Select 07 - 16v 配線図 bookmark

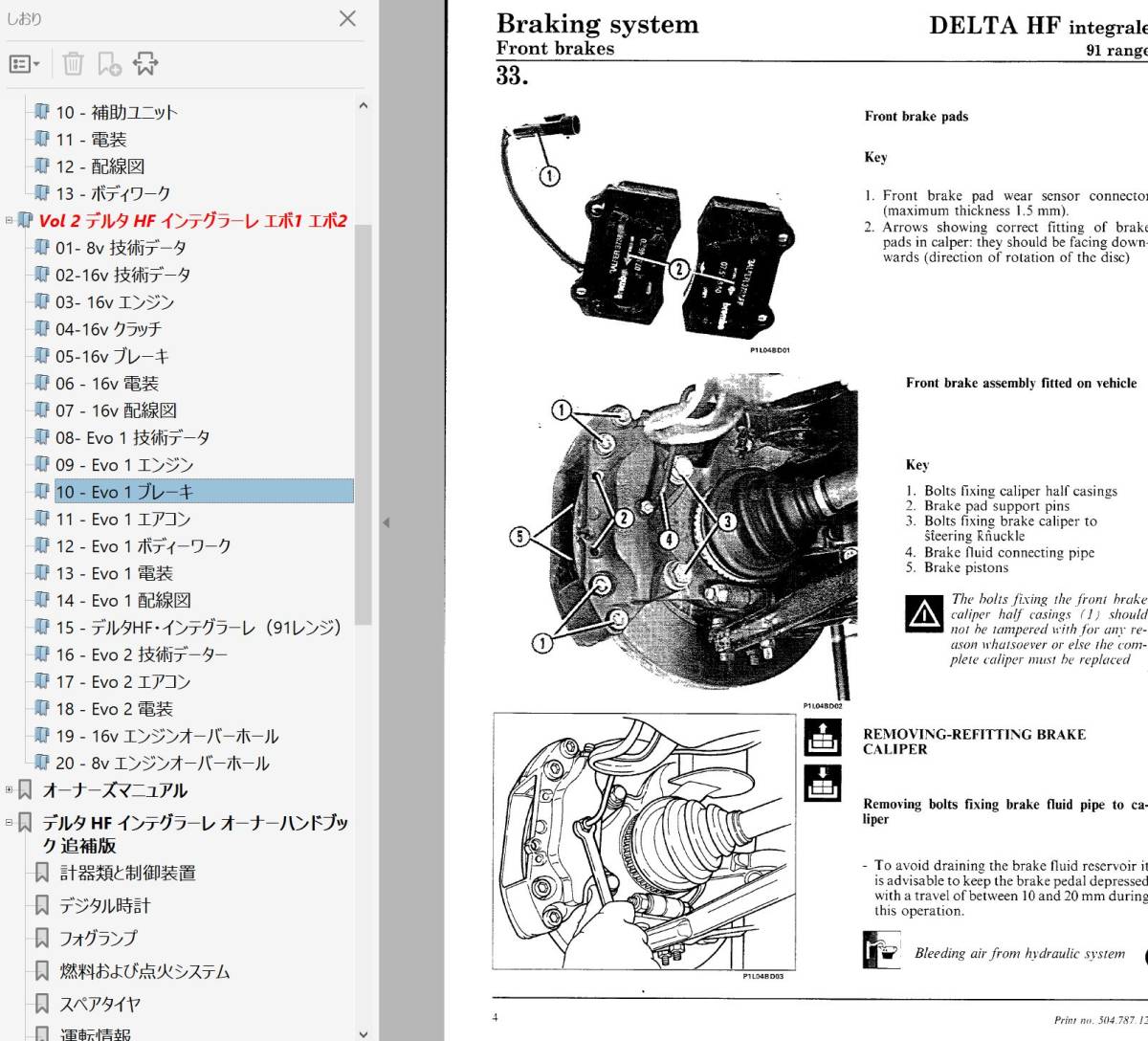click(116, 410)
